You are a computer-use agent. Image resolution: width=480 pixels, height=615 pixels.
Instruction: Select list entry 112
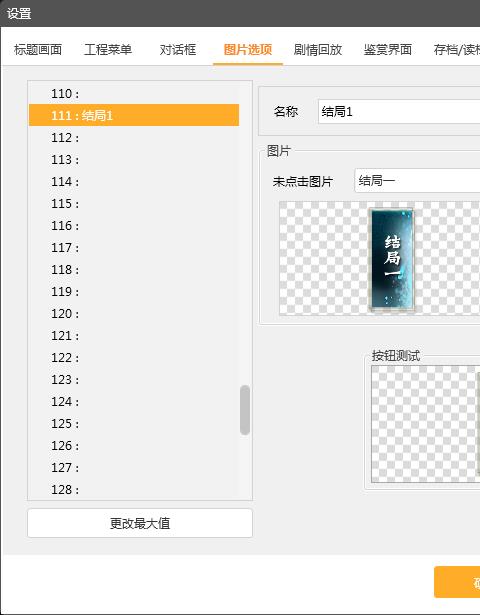coord(134,137)
